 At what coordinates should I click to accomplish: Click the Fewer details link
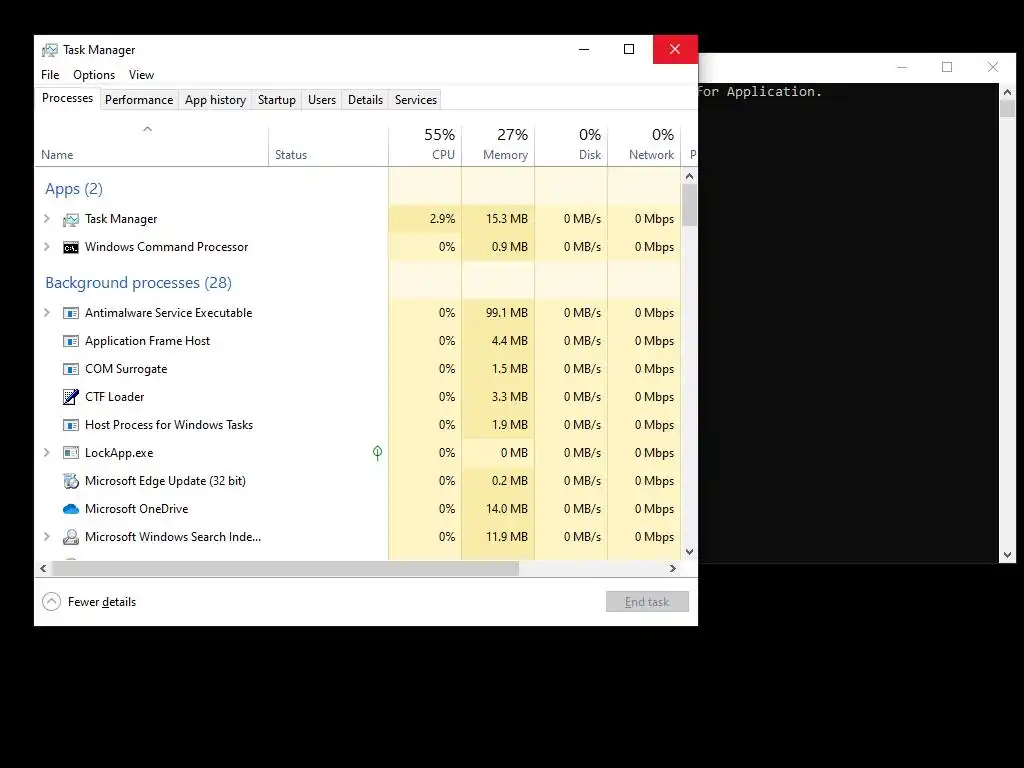(x=102, y=602)
